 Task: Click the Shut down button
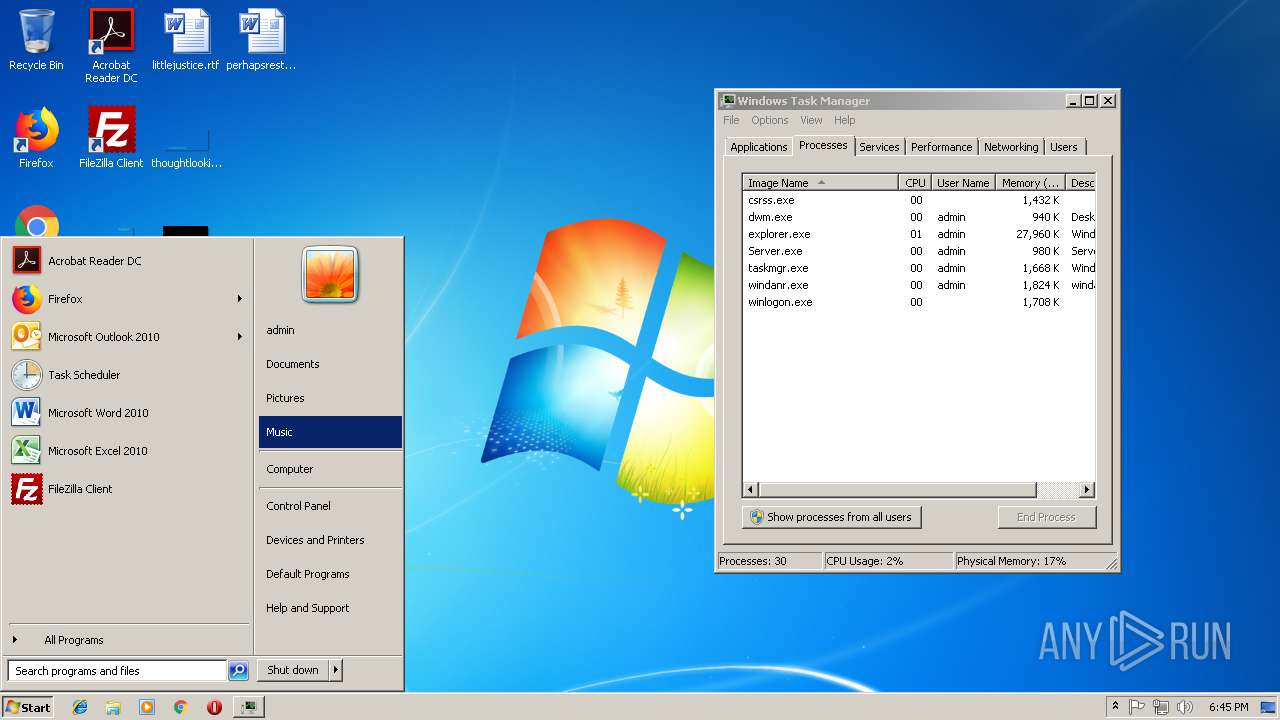click(293, 671)
